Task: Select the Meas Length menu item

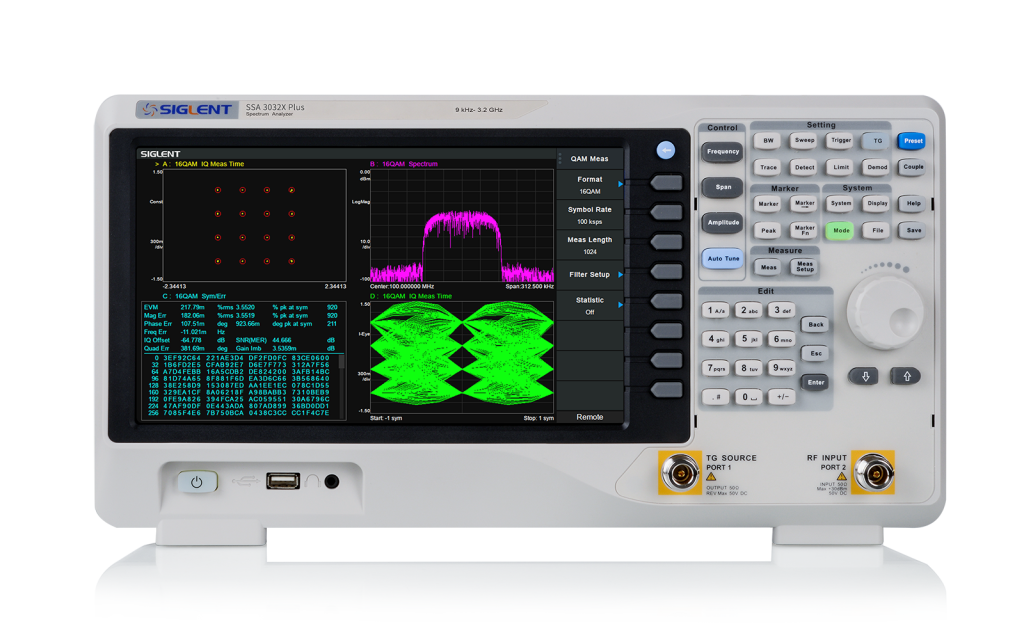Action: pos(589,245)
